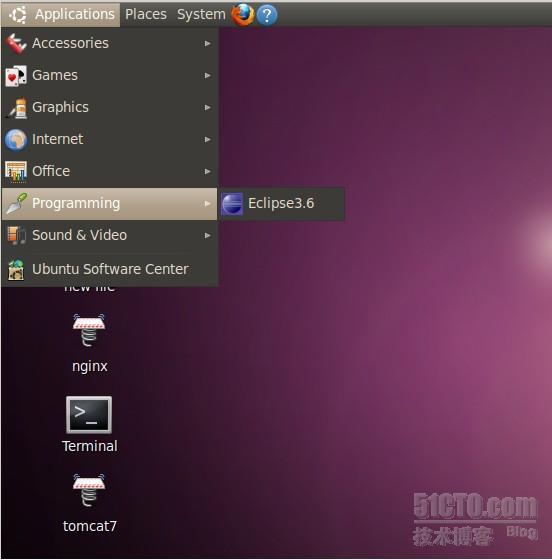The image size is (552, 560).
Task: Expand arrow beside Sound & Video
Action: 207,235
